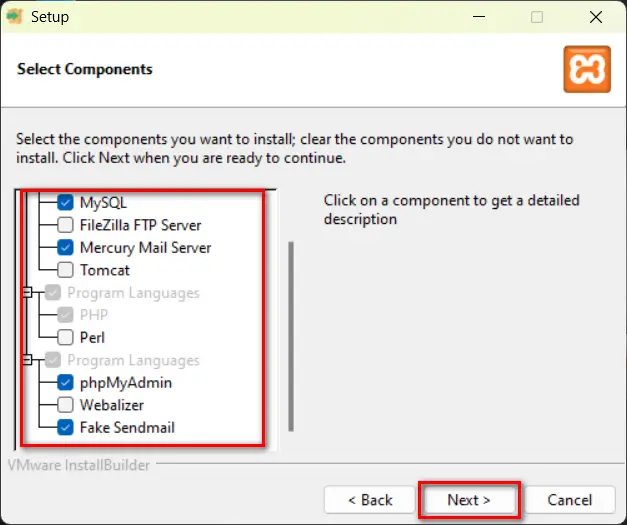
Task: Click the greyed-out PHP checkbox
Action: pos(65,315)
